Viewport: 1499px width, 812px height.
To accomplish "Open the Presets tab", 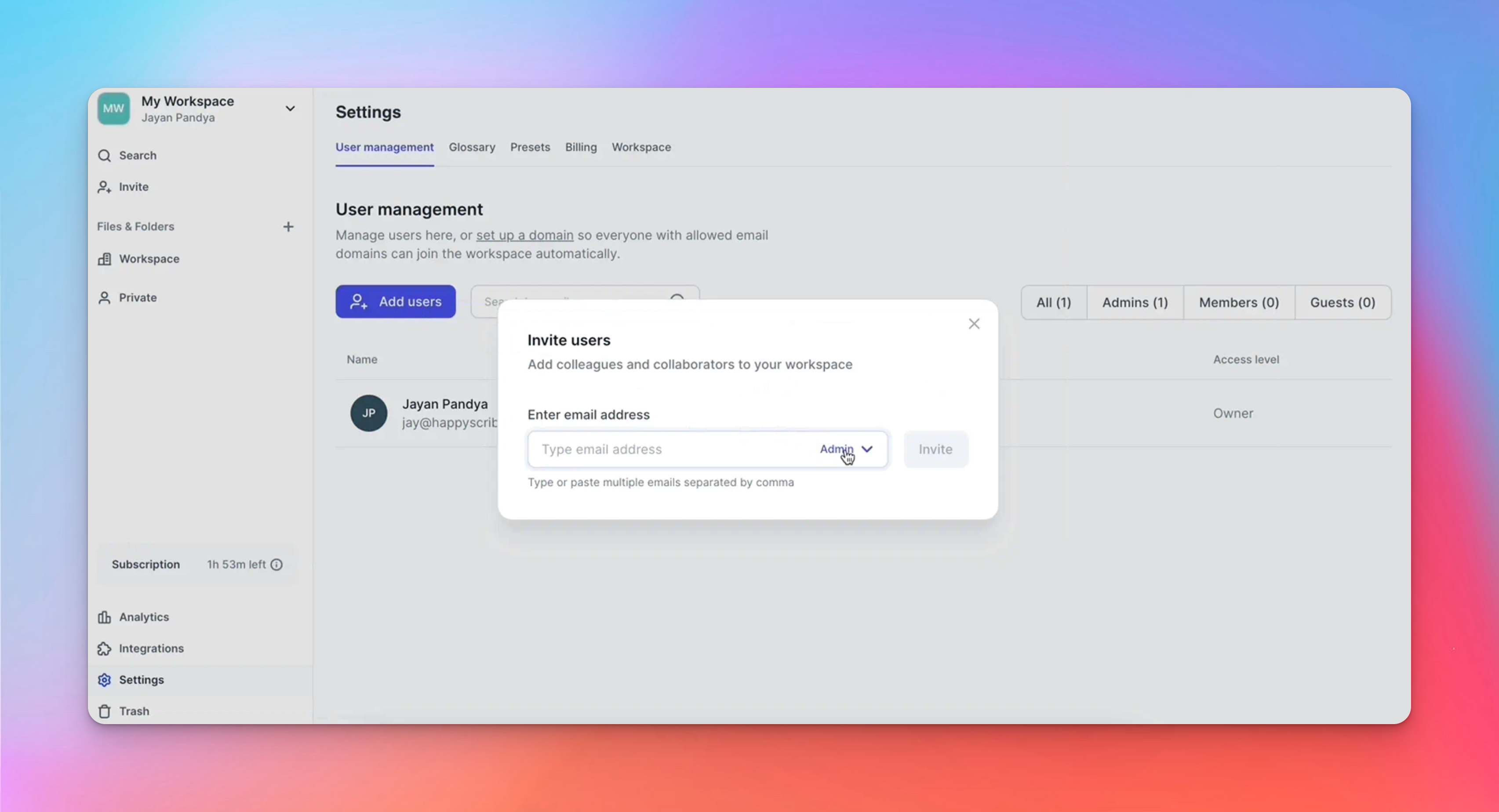I will tap(530, 147).
